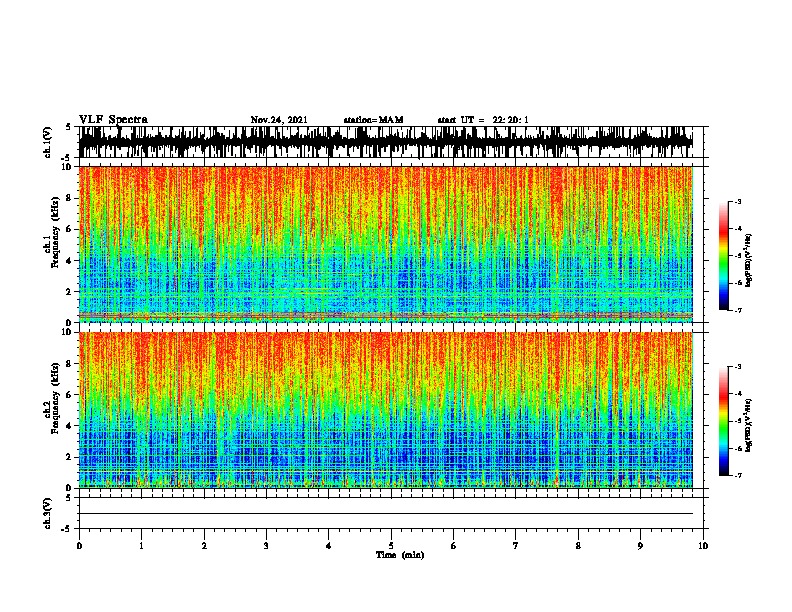The image size is (792, 612).
Task: Click the "station=MAM" header label
Action: (x=373, y=120)
